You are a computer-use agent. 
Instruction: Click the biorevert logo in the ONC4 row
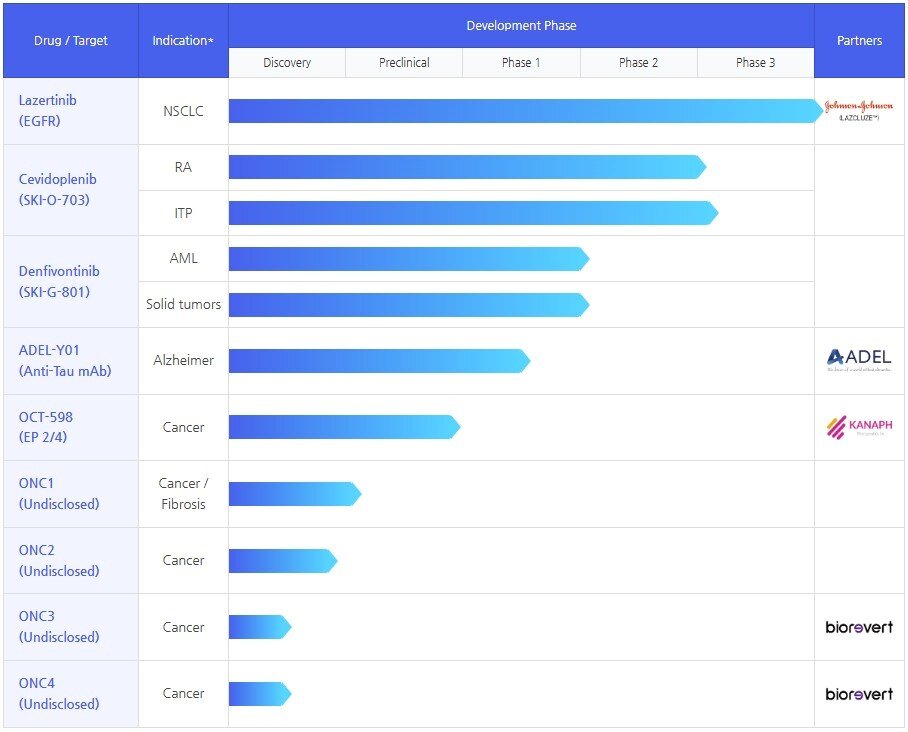coord(859,693)
